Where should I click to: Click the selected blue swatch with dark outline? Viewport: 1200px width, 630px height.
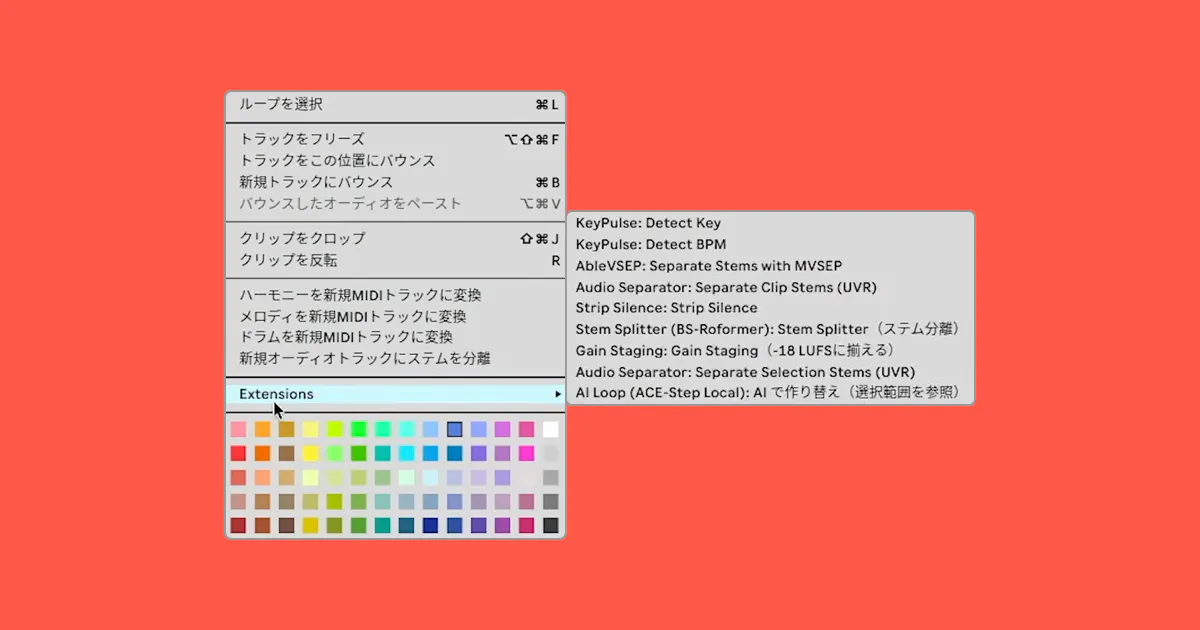454,429
